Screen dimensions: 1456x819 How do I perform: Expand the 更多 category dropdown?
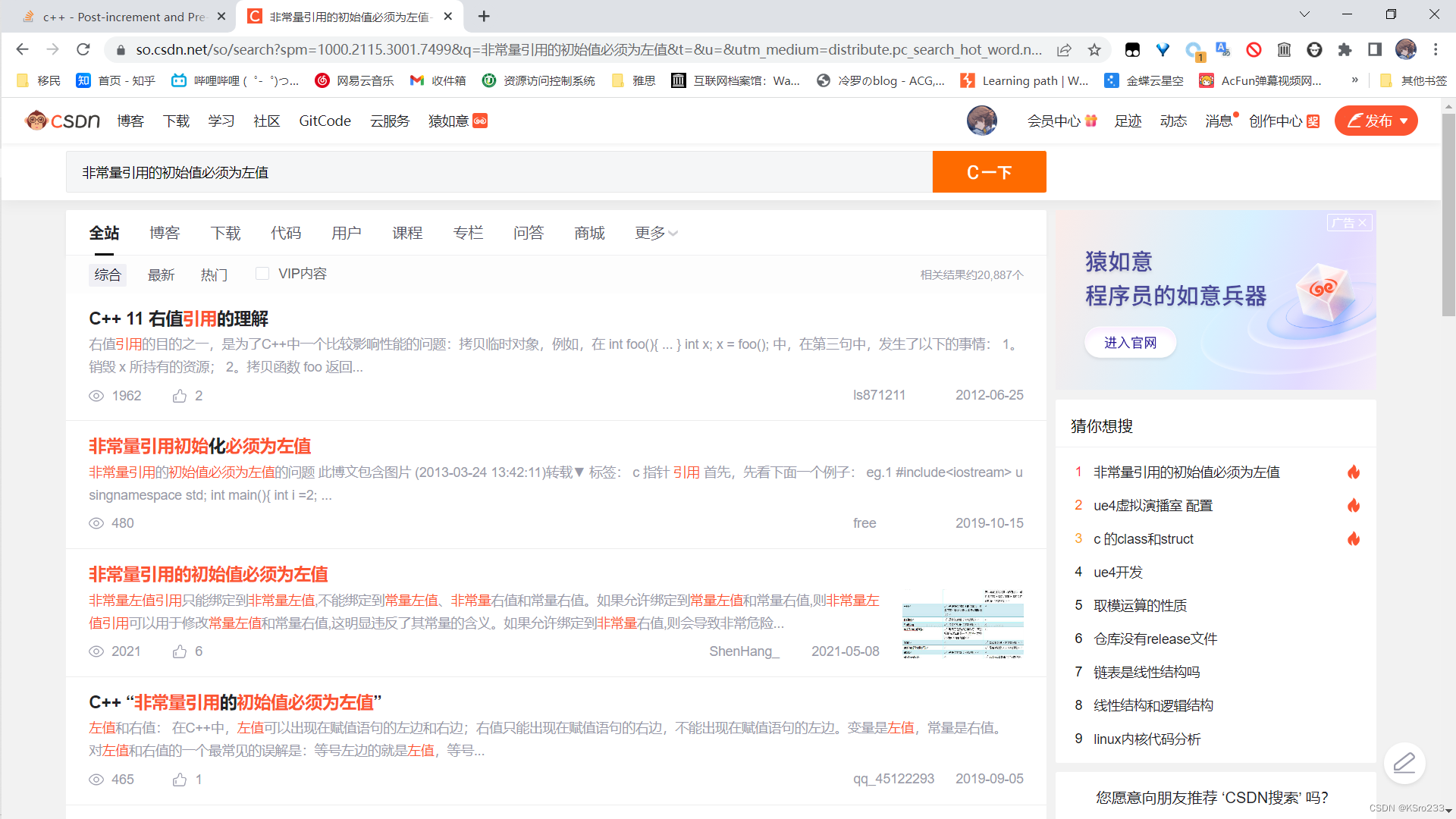point(656,233)
